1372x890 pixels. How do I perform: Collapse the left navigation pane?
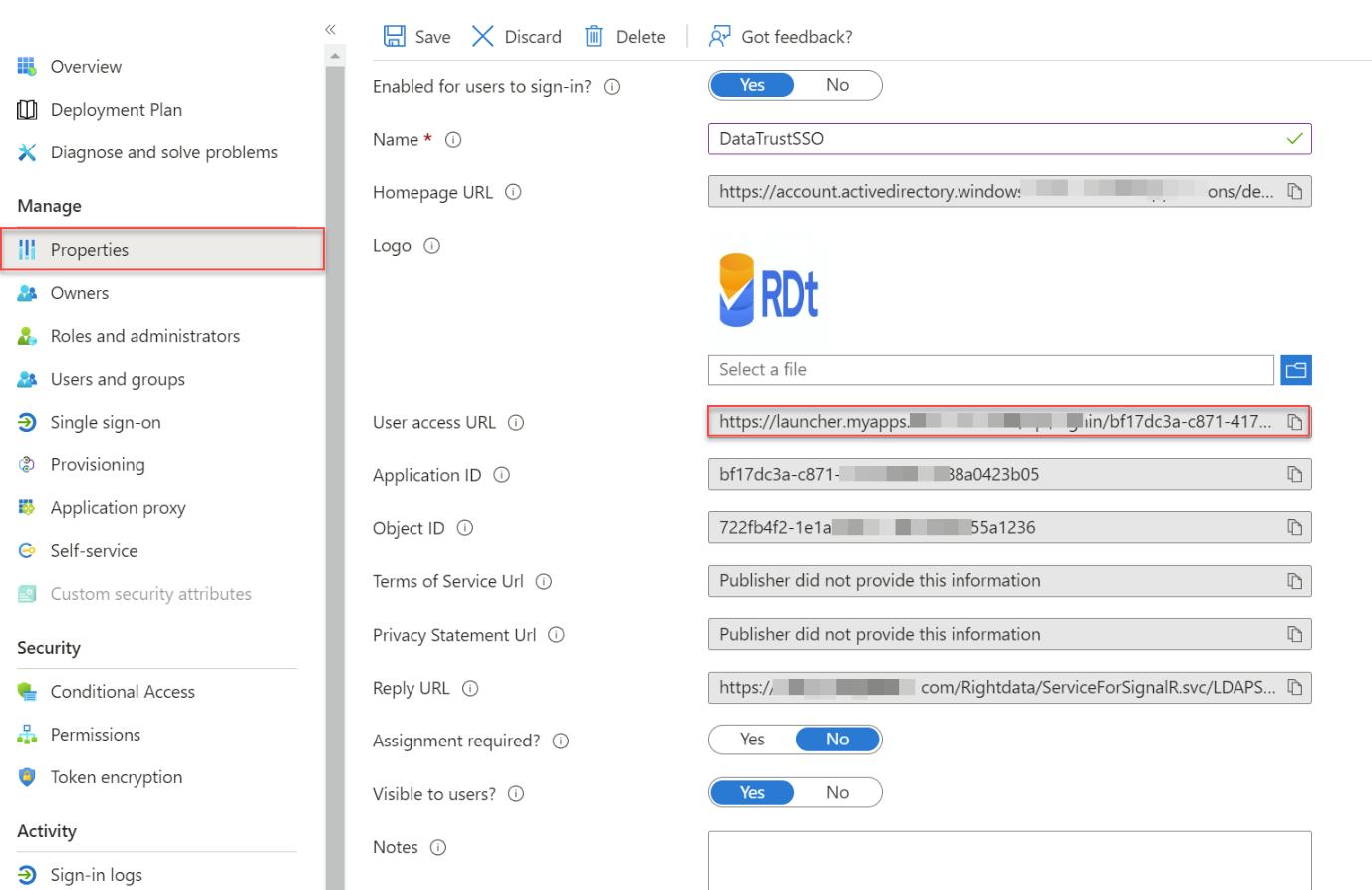(x=330, y=30)
